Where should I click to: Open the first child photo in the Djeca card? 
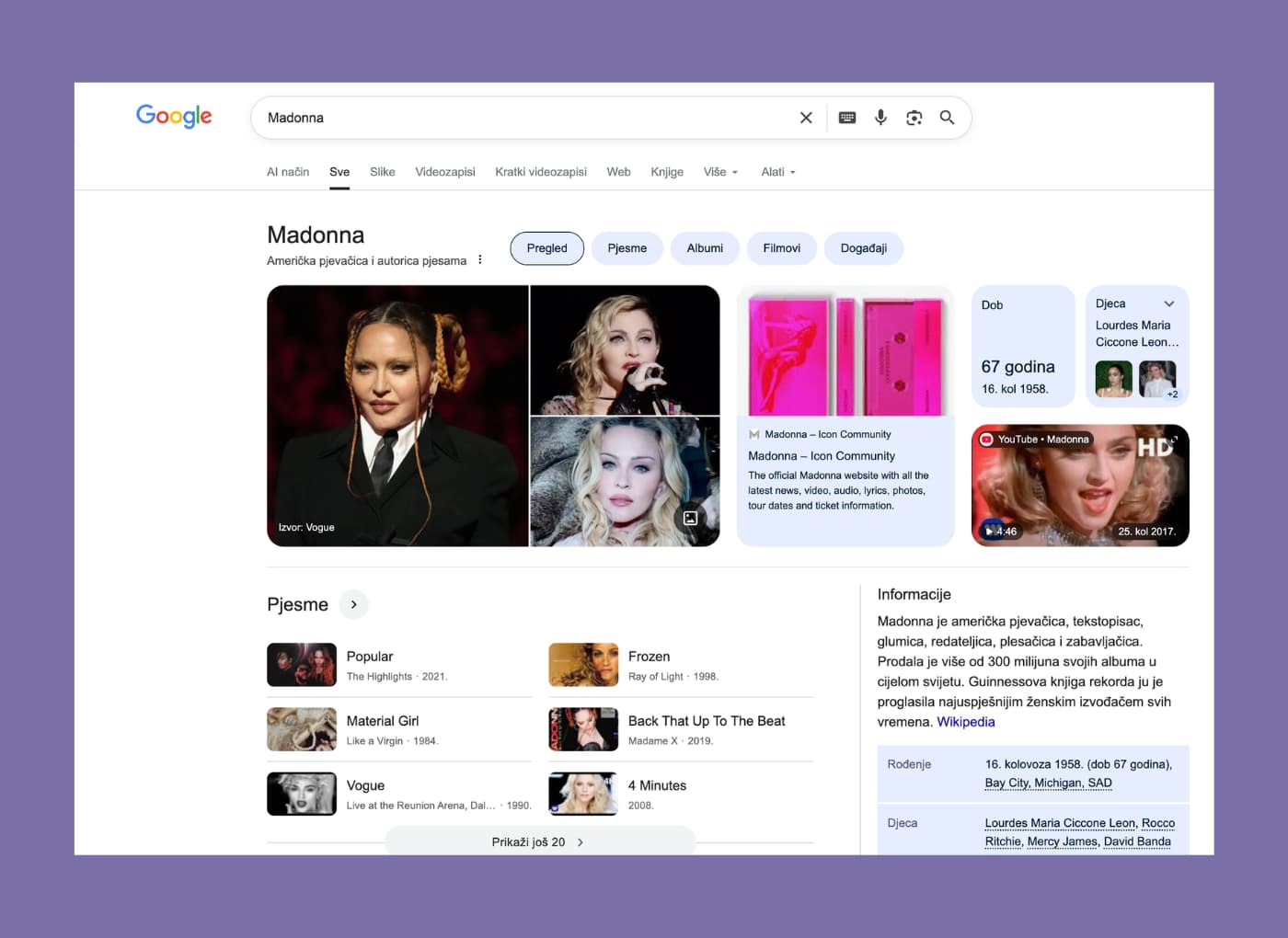pos(1114,379)
